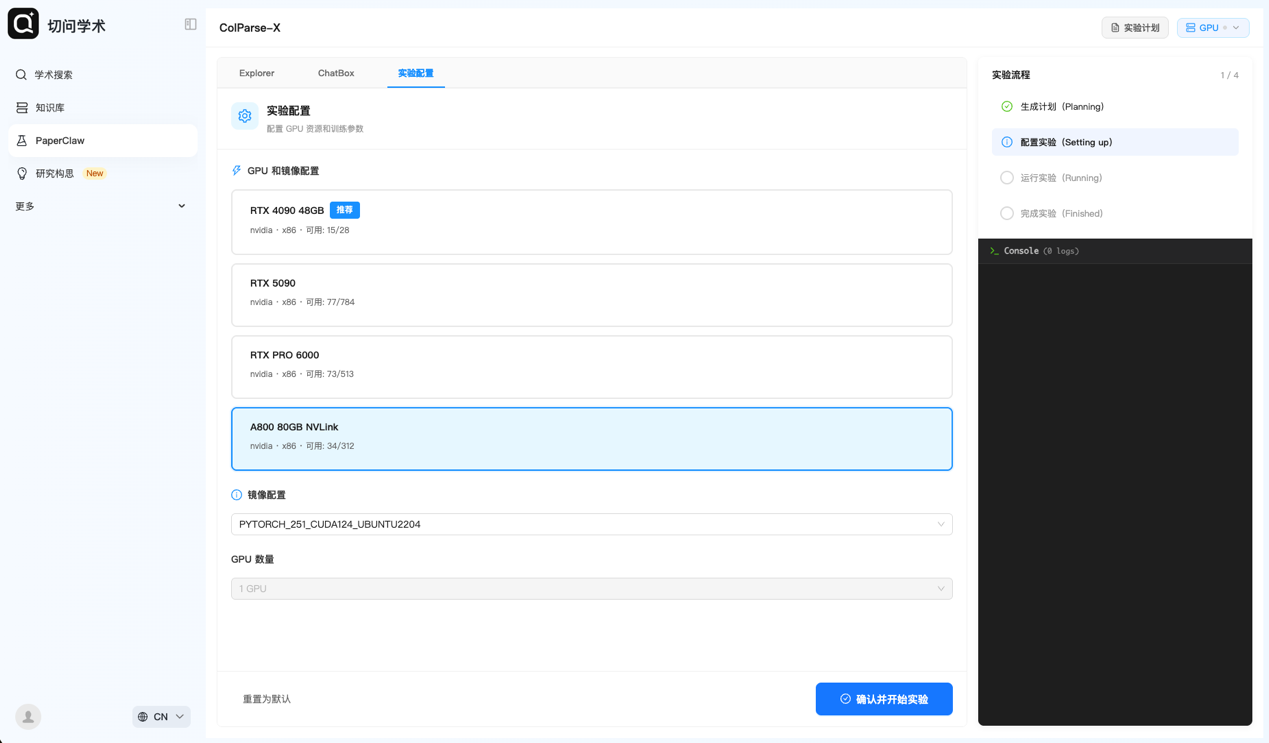This screenshot has height=743, width=1269.
Task: Select the RTX 4090 48GB option
Action: (x=591, y=221)
